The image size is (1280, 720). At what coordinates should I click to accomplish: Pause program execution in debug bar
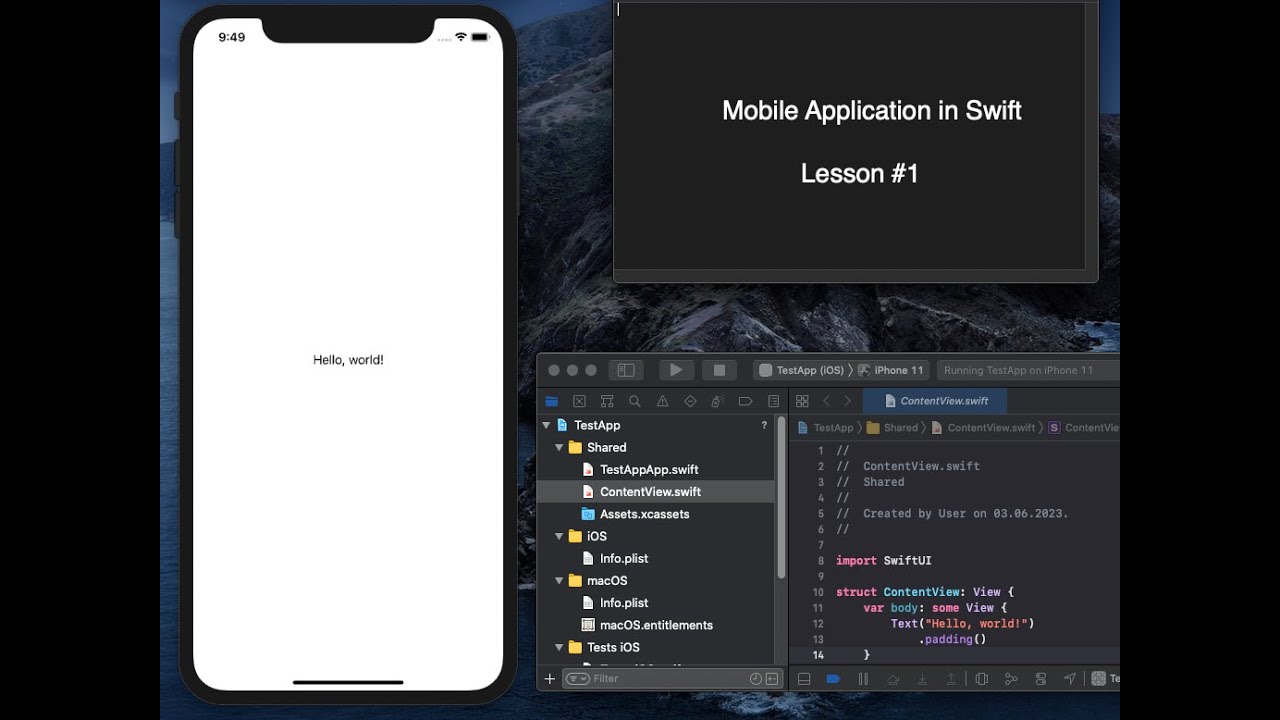pyautogui.click(x=863, y=679)
